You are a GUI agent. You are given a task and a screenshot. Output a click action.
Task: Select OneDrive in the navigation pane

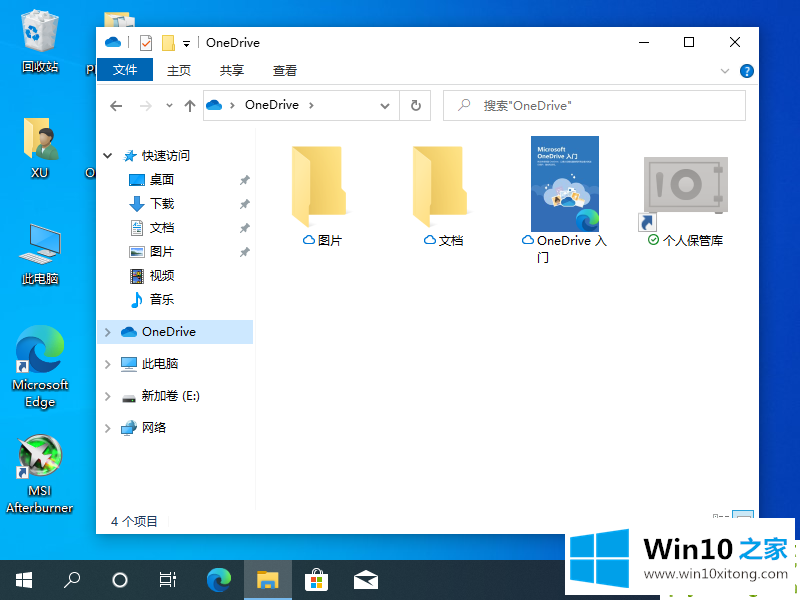pos(168,332)
